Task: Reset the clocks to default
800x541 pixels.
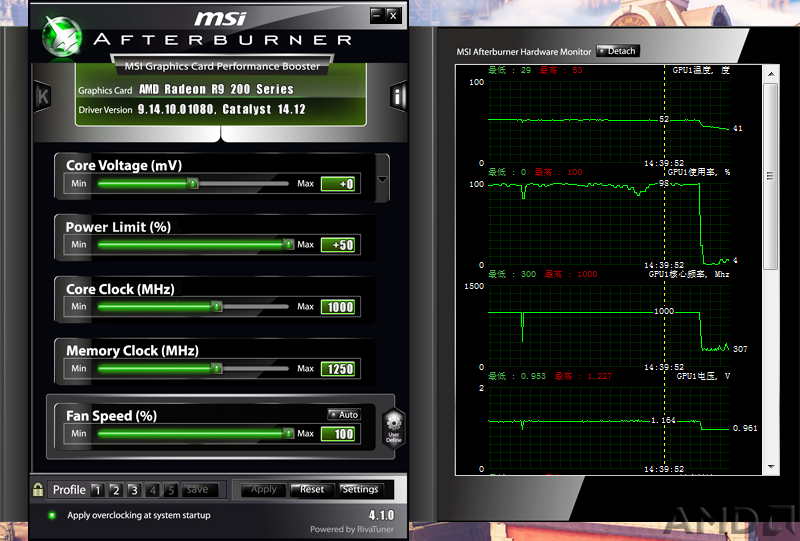Action: pos(312,489)
